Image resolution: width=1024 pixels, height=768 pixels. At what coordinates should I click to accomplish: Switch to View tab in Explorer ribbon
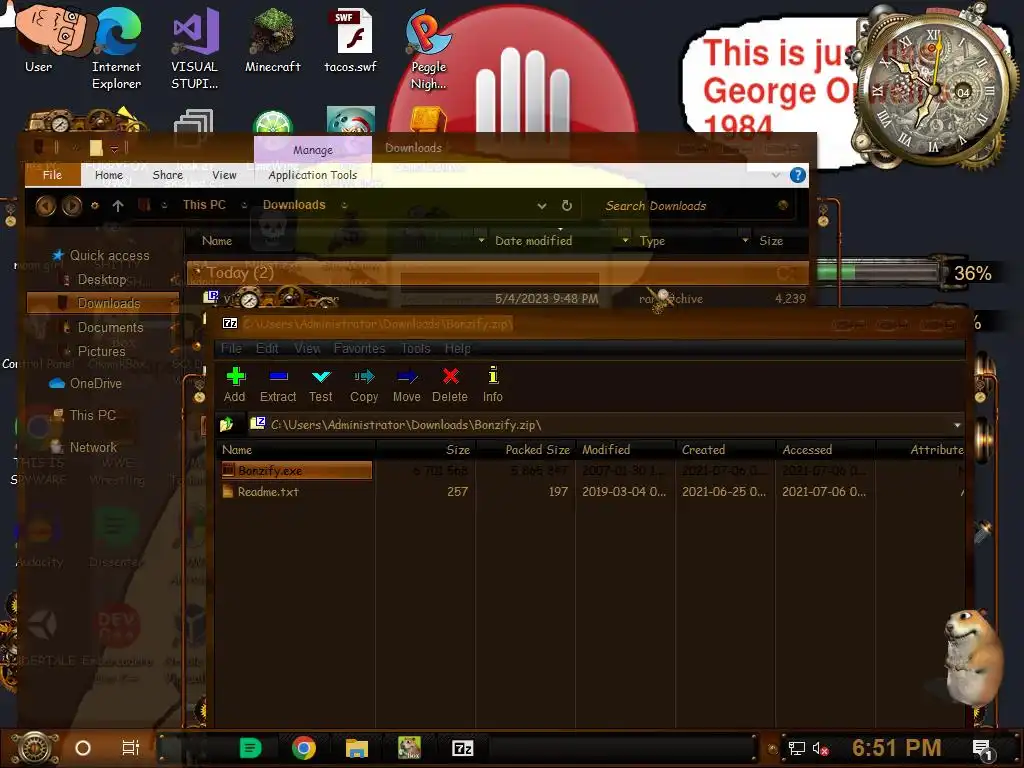224,175
